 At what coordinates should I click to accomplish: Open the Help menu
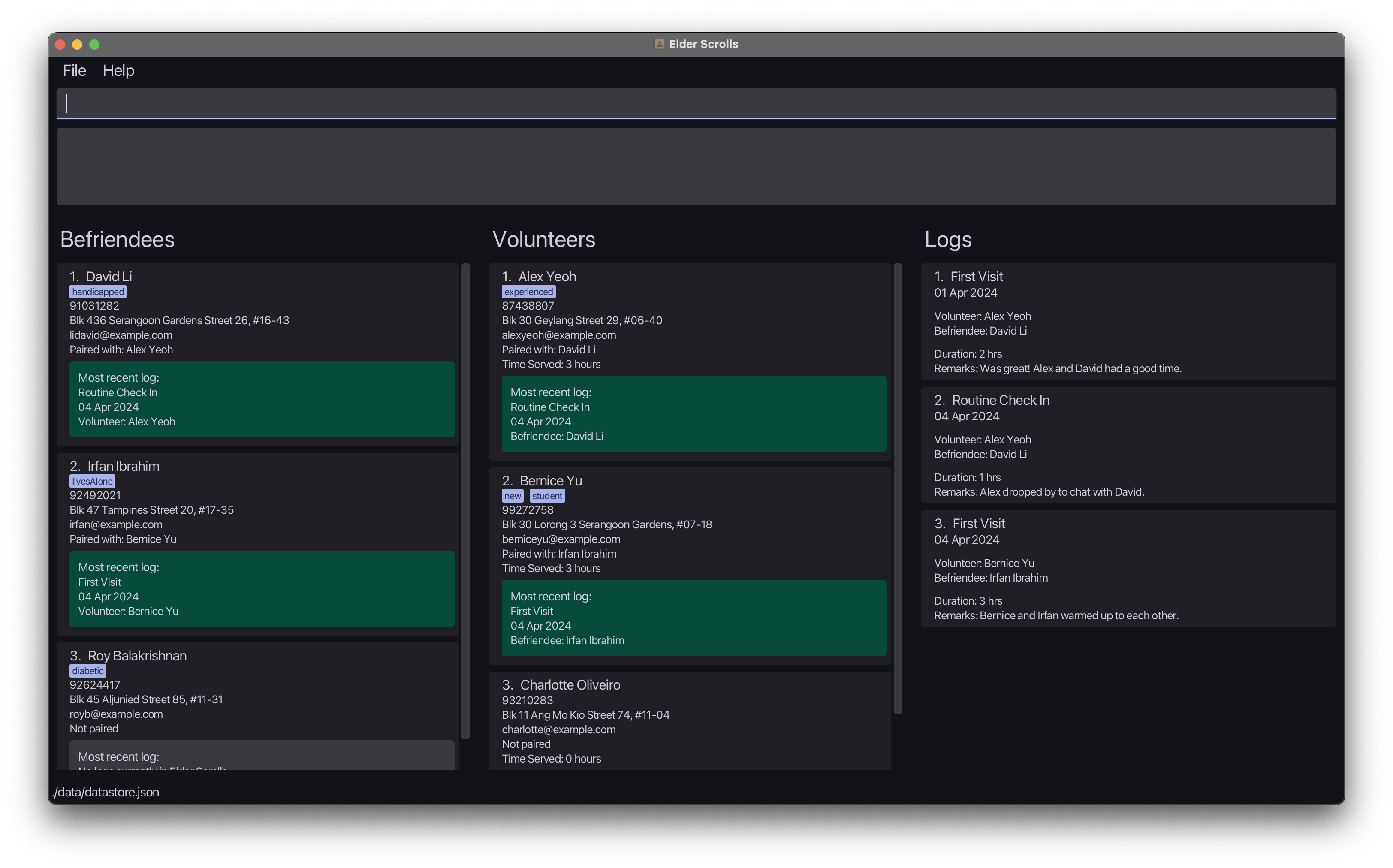coord(118,70)
